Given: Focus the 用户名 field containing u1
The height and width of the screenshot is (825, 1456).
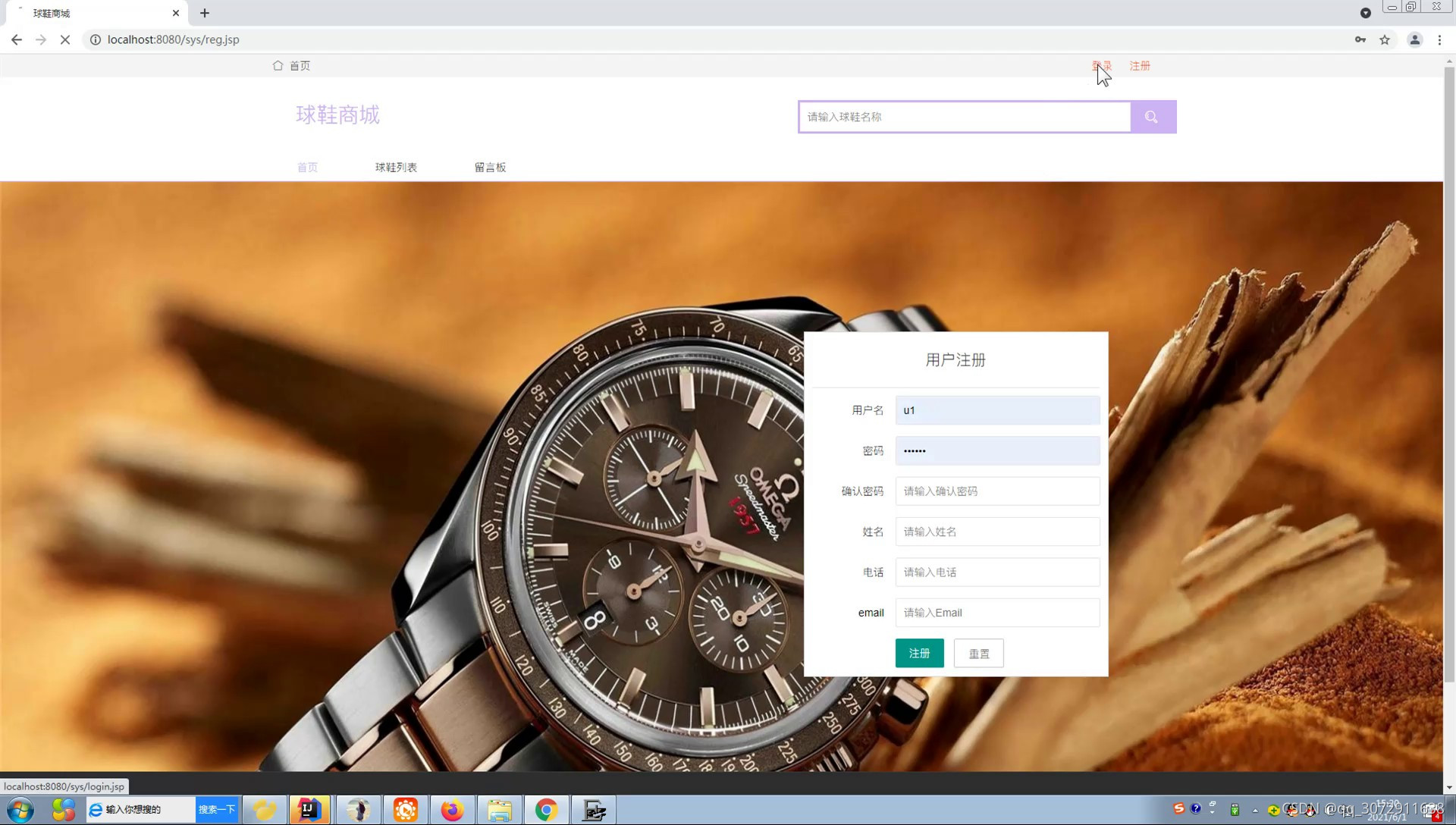Looking at the screenshot, I should coord(997,410).
